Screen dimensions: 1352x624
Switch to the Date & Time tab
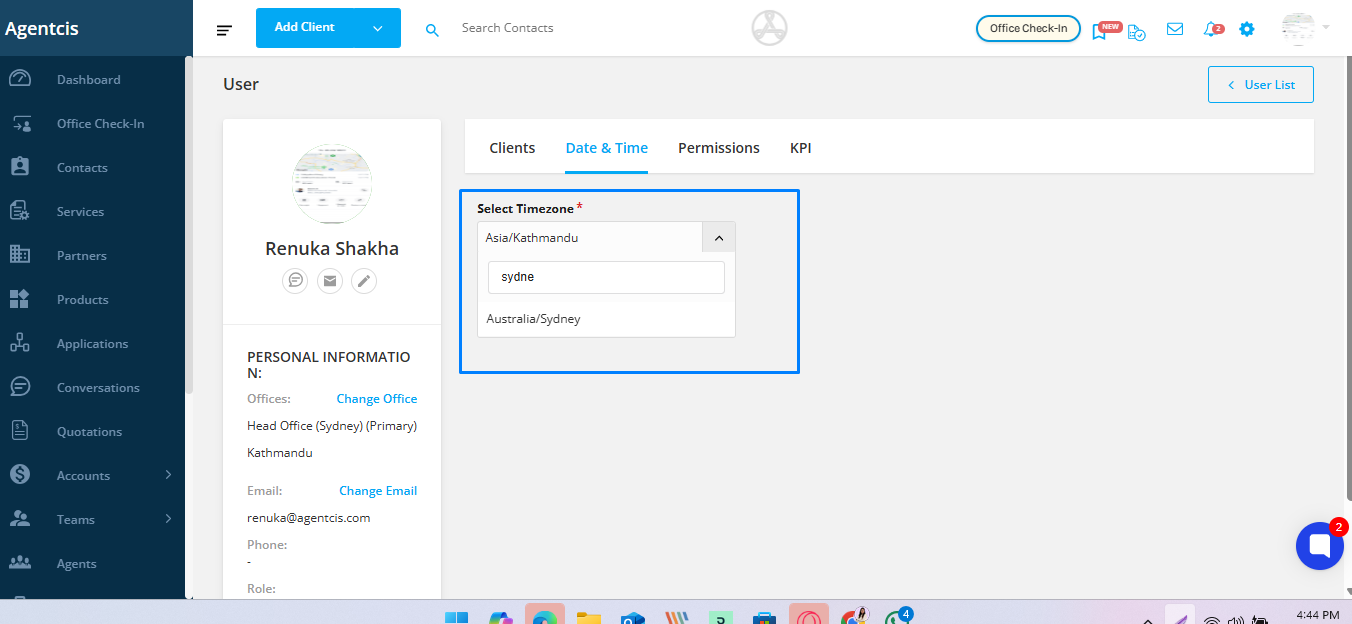607,148
